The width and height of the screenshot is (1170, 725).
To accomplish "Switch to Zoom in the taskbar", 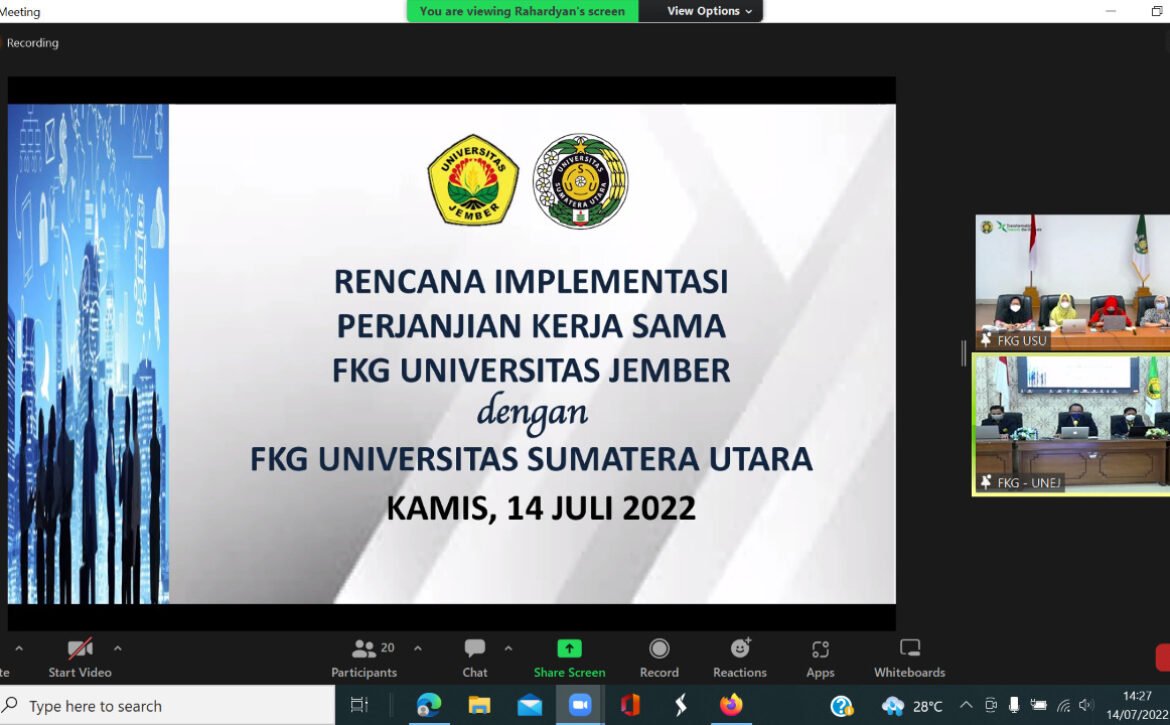I will pyautogui.click(x=580, y=705).
